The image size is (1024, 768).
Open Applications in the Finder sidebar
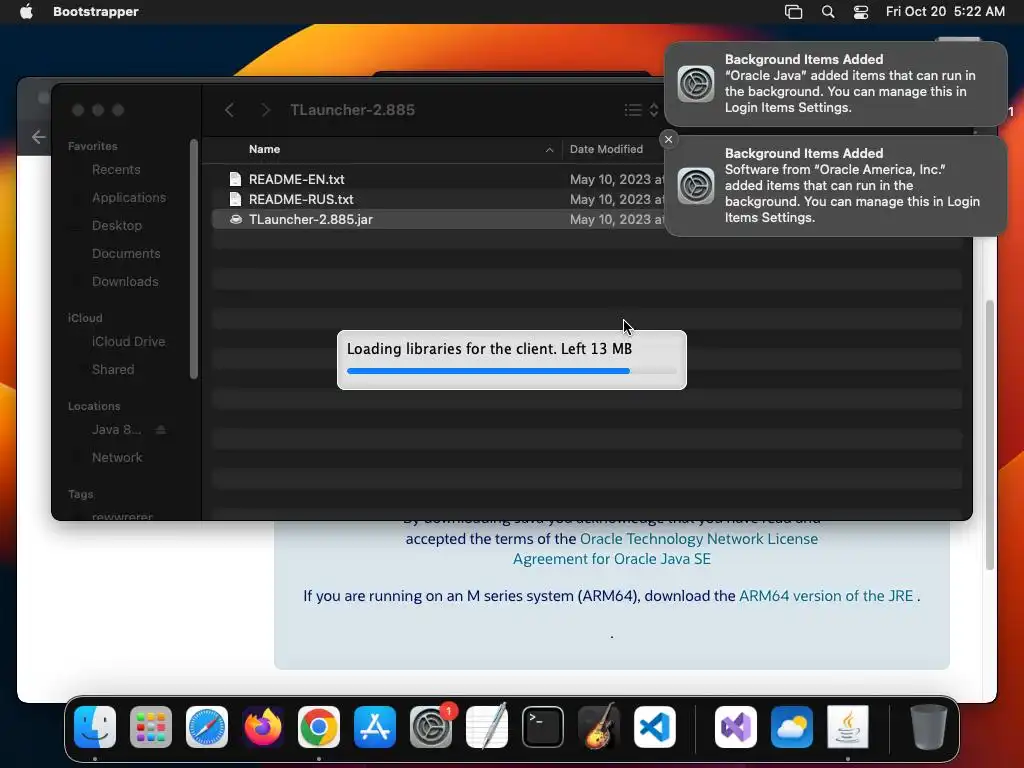pos(129,197)
